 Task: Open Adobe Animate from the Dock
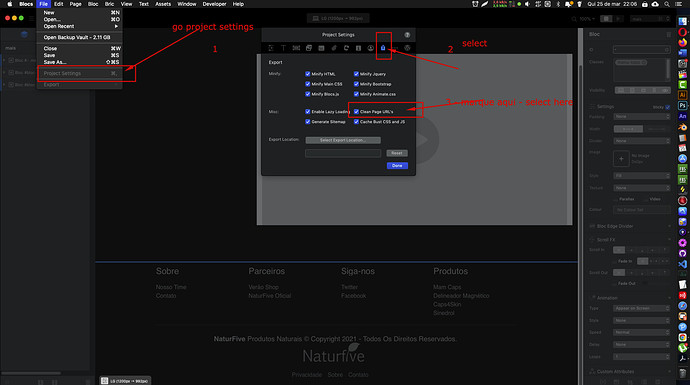click(x=683, y=116)
